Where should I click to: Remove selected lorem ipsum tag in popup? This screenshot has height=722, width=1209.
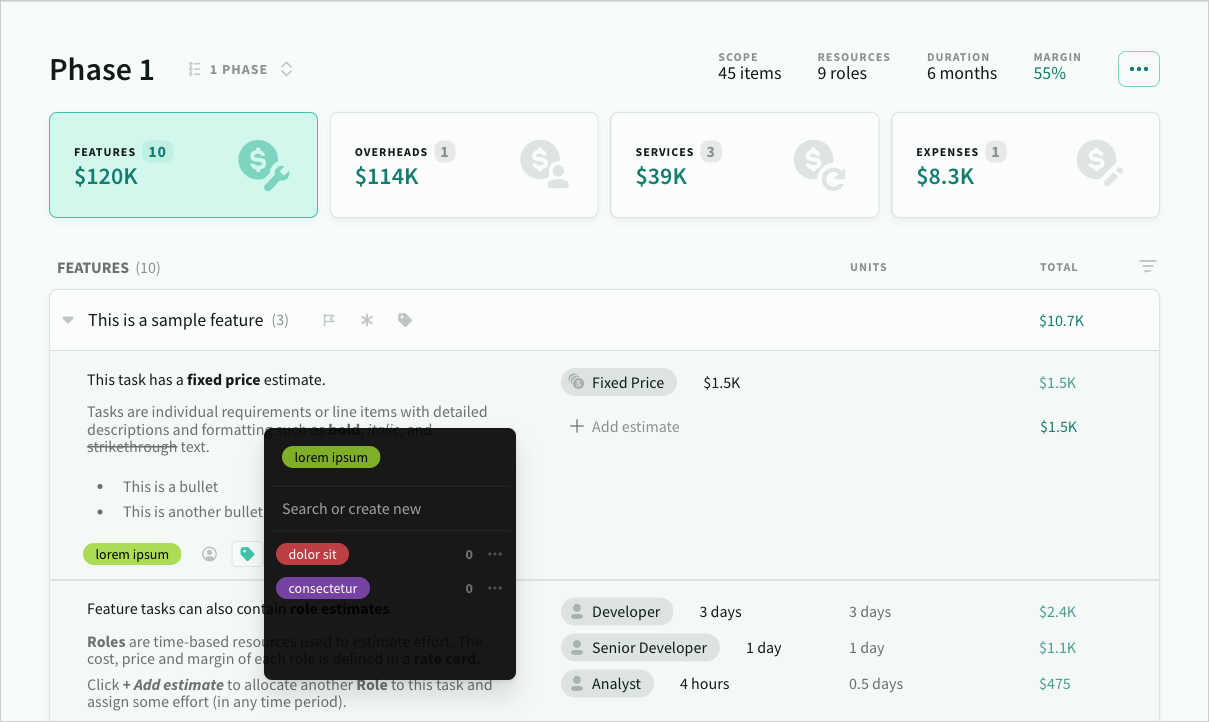(331, 457)
